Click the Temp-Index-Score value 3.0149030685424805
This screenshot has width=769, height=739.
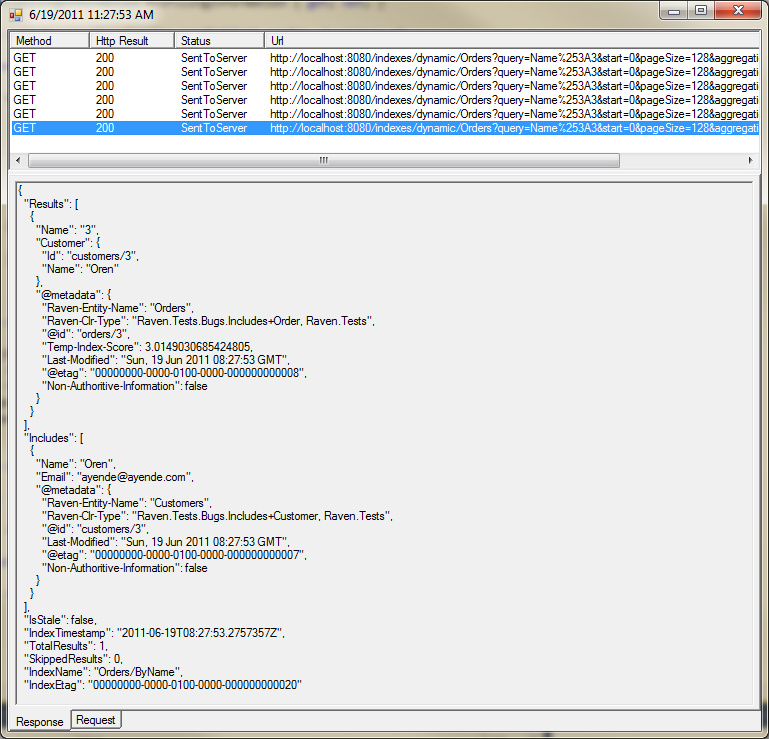click(x=199, y=347)
